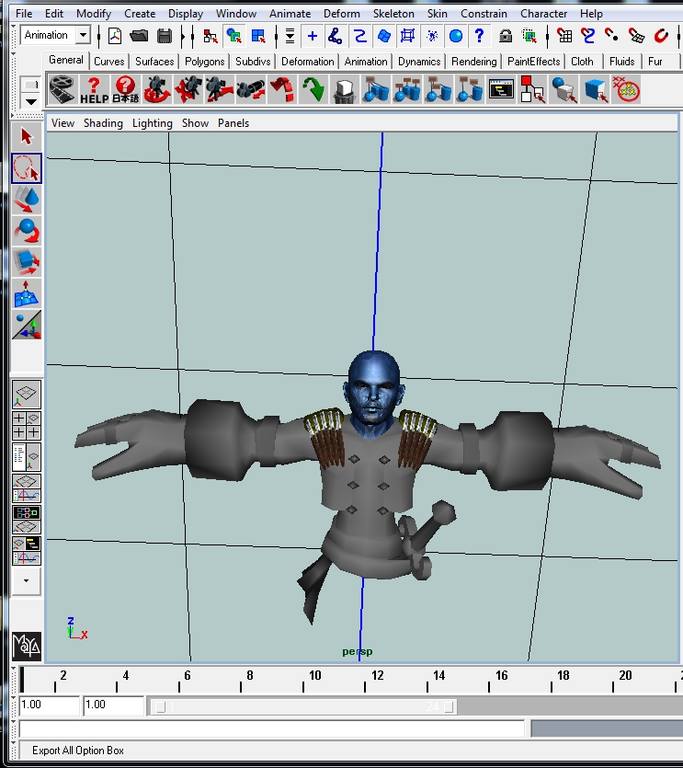Screen dimensions: 683x768
Task: Pick the Rotate tool
Action: (27, 231)
